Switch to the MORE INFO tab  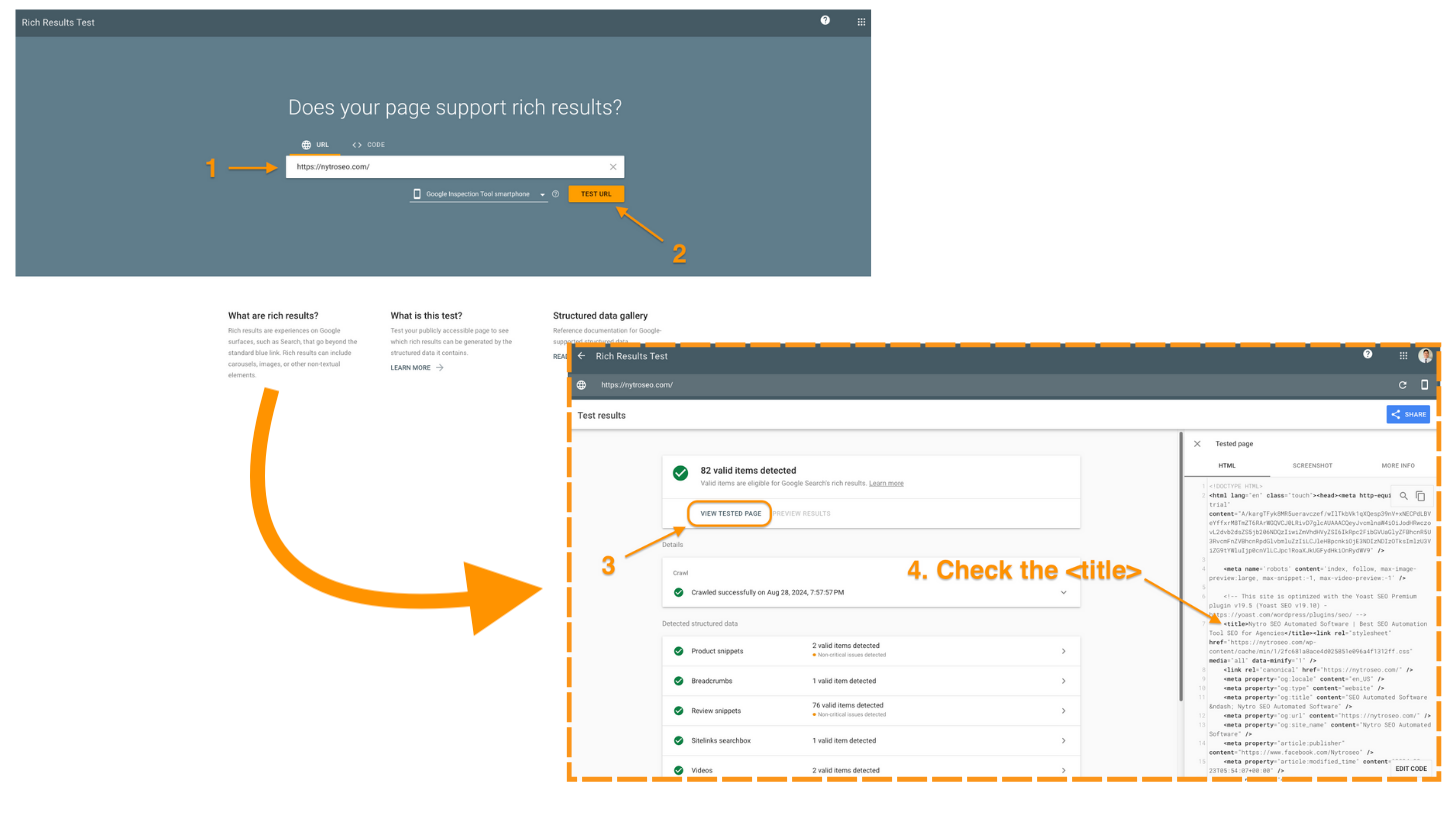point(1397,466)
